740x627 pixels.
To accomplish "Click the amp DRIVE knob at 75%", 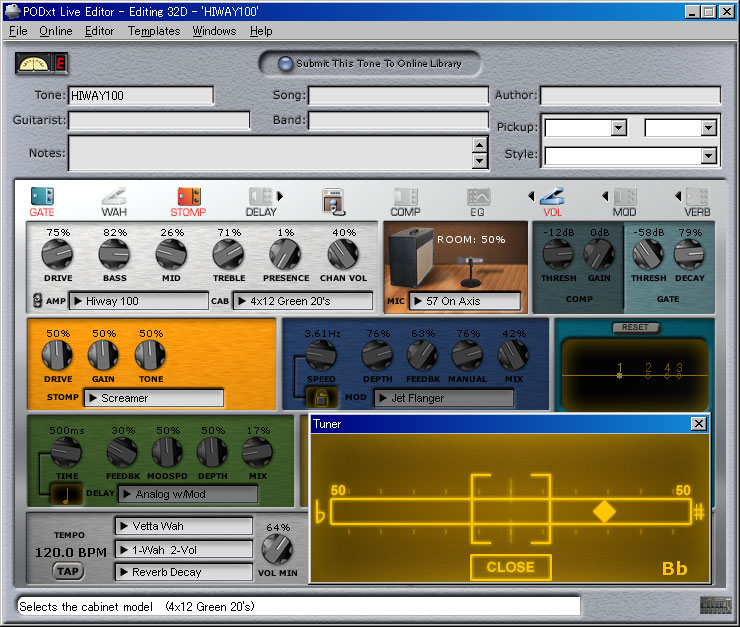I will click(57, 254).
